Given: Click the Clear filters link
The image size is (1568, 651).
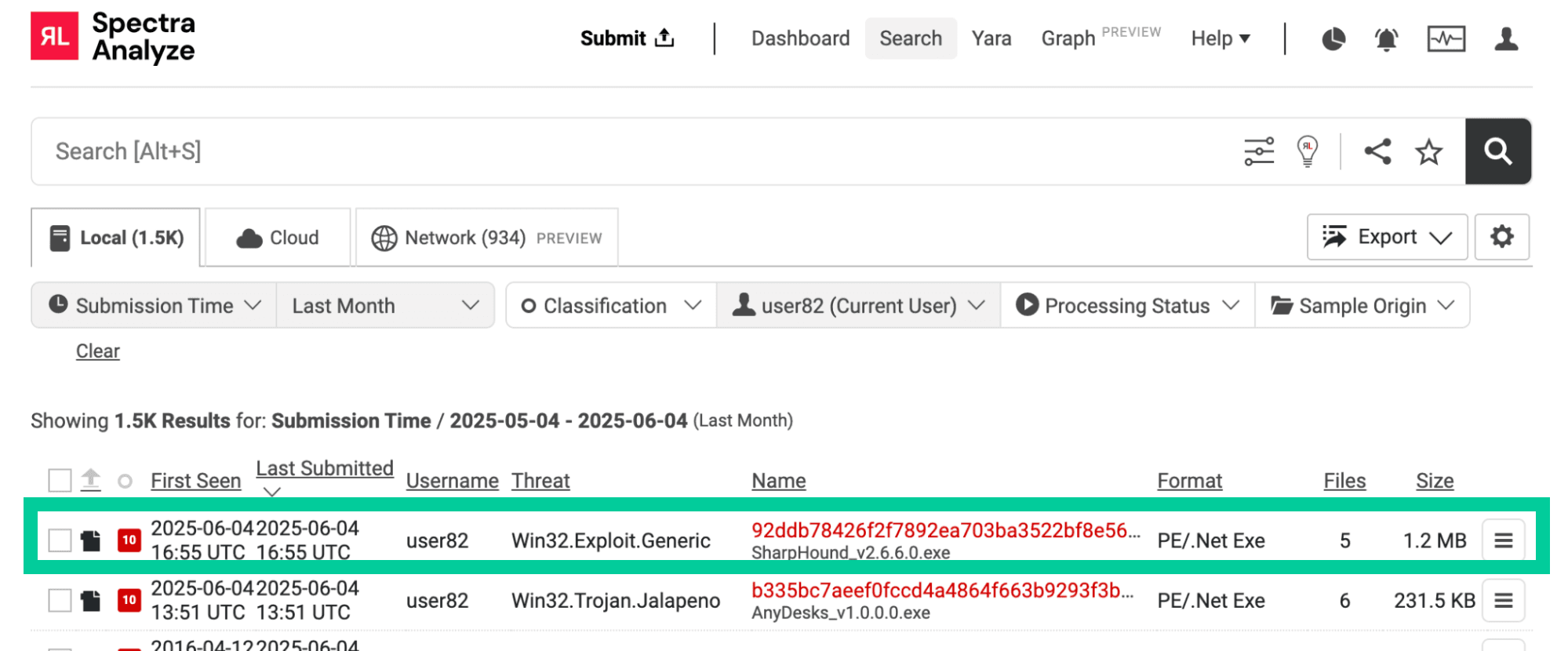Looking at the screenshot, I should tap(98, 351).
